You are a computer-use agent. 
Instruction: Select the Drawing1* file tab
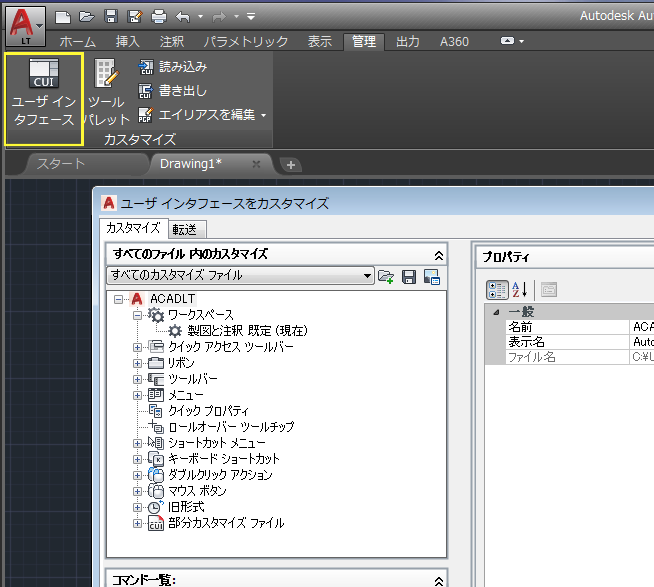(x=191, y=164)
